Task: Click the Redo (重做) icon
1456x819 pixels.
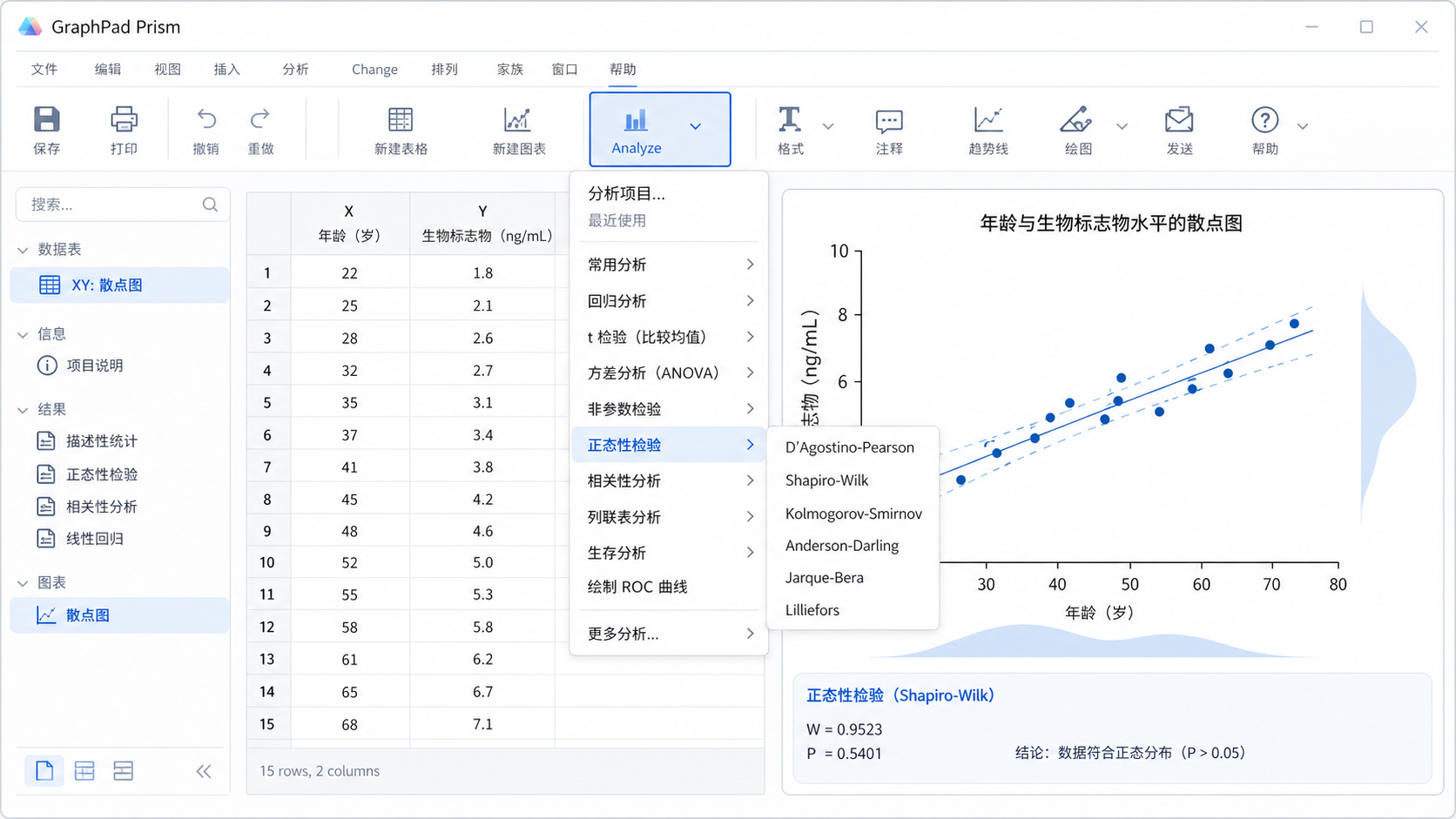Action: click(260, 119)
